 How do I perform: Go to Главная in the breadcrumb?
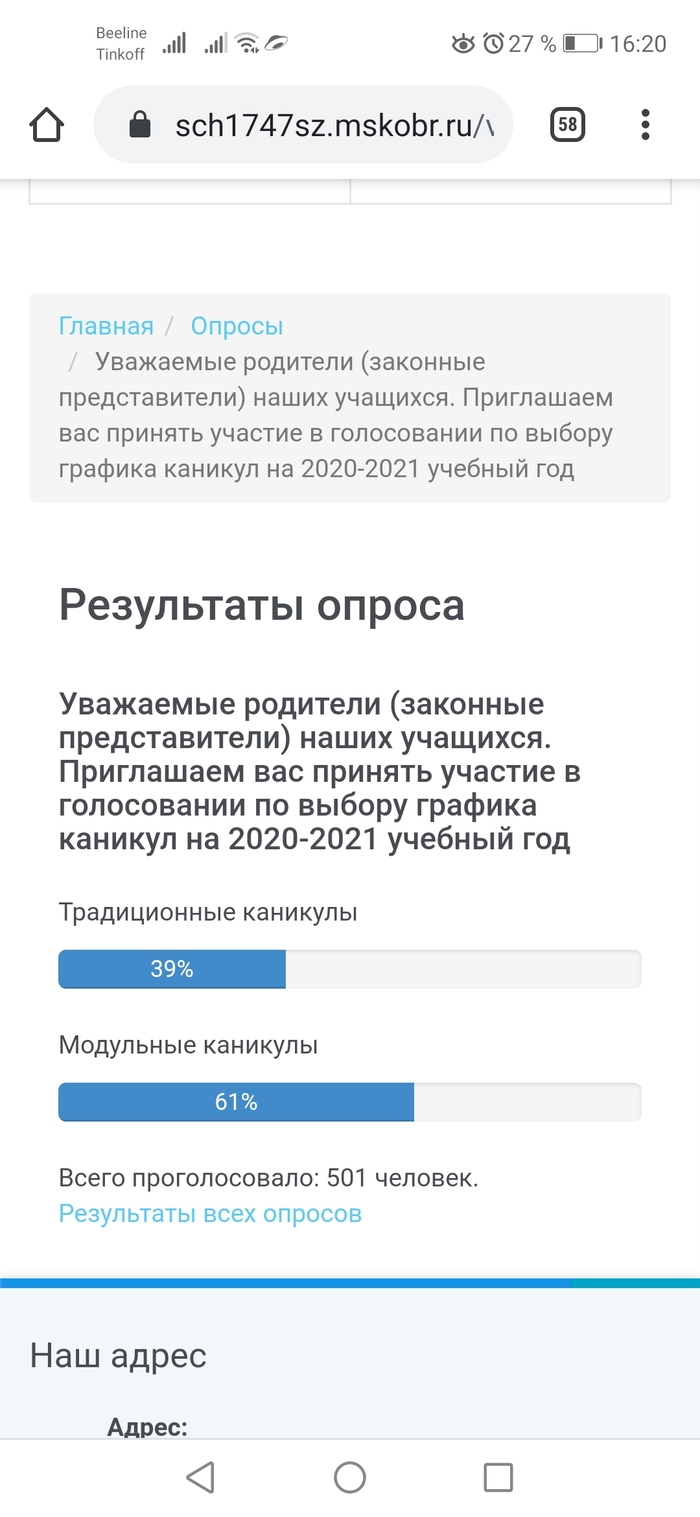(106, 326)
